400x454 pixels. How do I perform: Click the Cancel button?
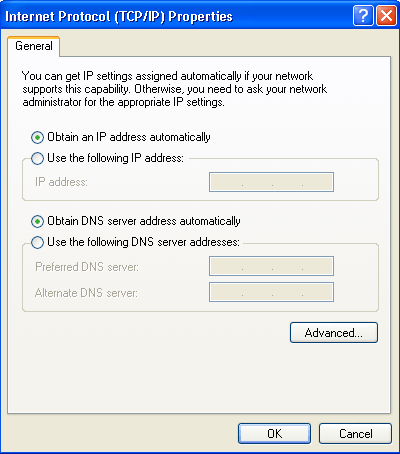(x=355, y=434)
